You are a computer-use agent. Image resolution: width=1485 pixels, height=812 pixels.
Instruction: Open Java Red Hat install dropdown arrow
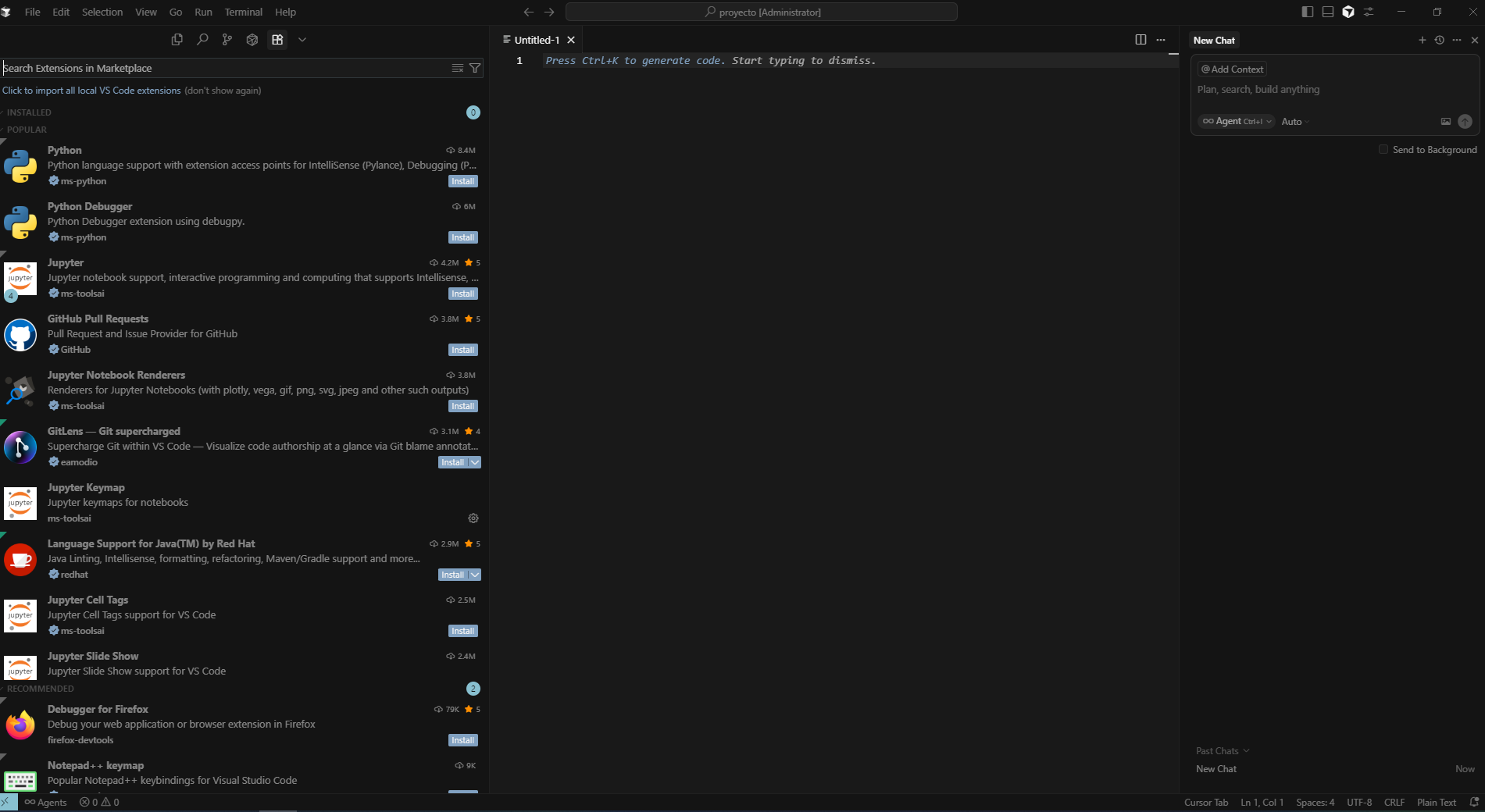pos(475,575)
